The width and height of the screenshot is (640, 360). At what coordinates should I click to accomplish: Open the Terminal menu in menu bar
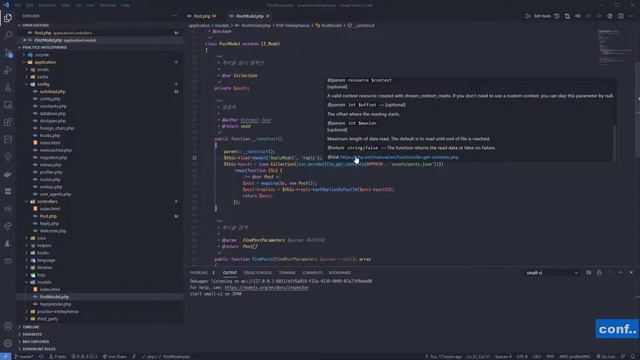pyautogui.click(x=108, y=5)
